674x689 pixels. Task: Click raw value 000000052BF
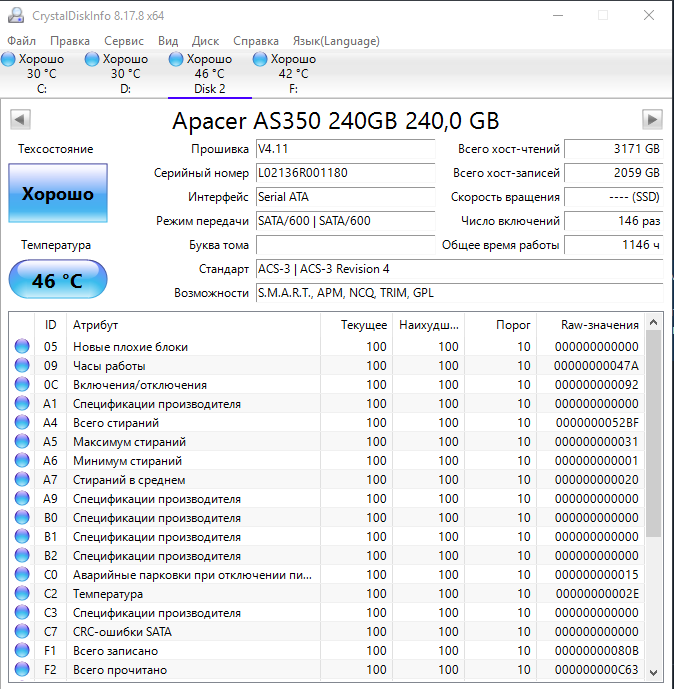(x=597, y=423)
